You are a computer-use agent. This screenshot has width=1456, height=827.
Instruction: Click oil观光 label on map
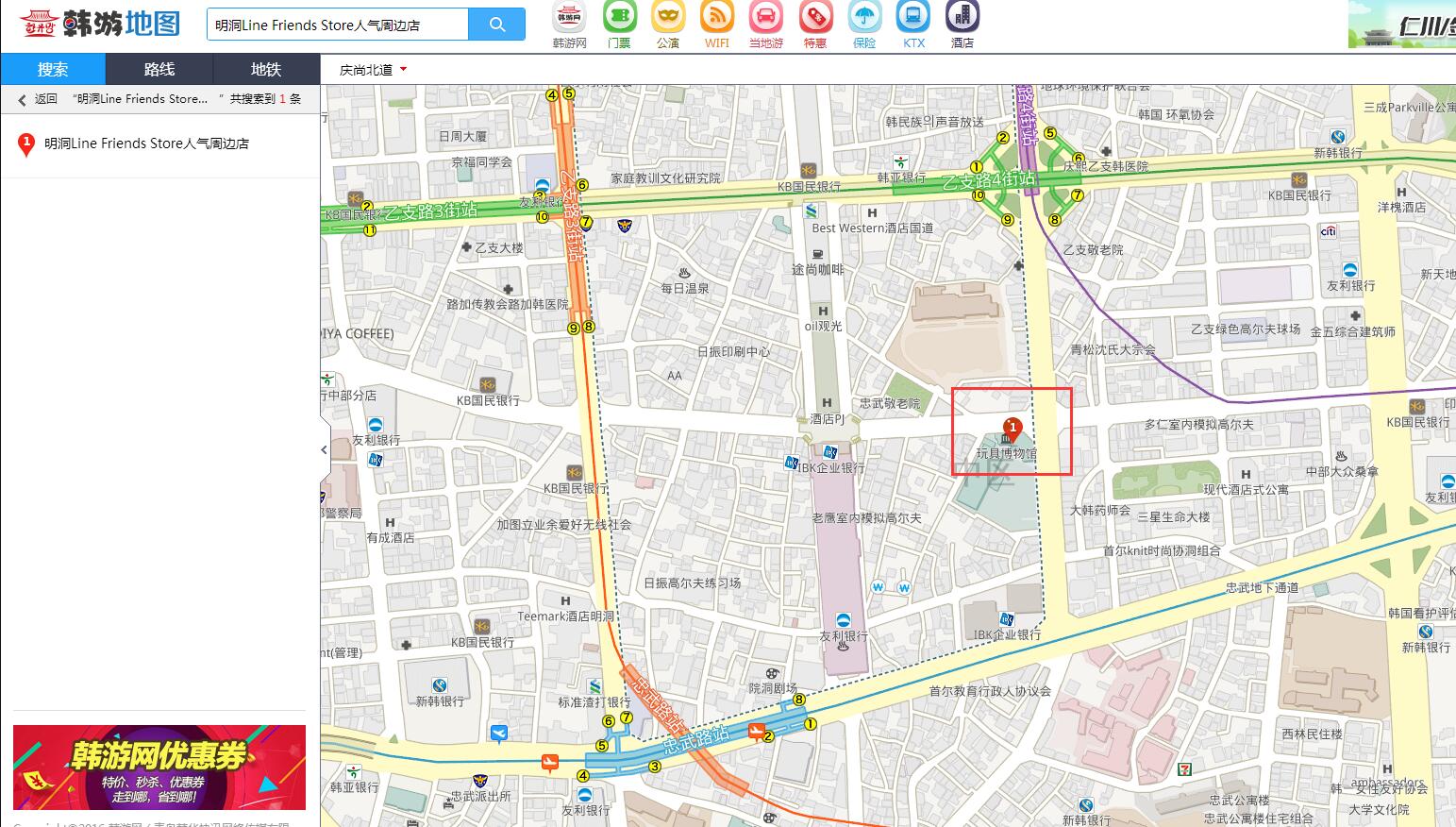(823, 326)
